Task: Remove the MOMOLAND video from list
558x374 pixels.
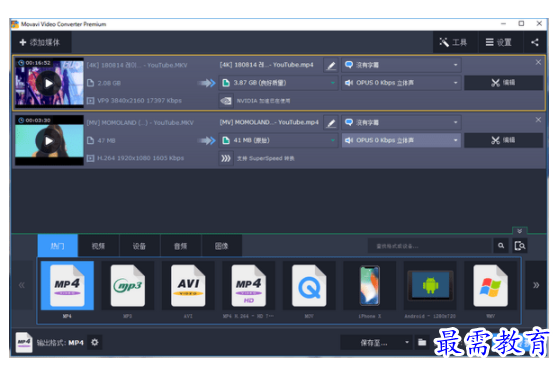Action: click(538, 120)
